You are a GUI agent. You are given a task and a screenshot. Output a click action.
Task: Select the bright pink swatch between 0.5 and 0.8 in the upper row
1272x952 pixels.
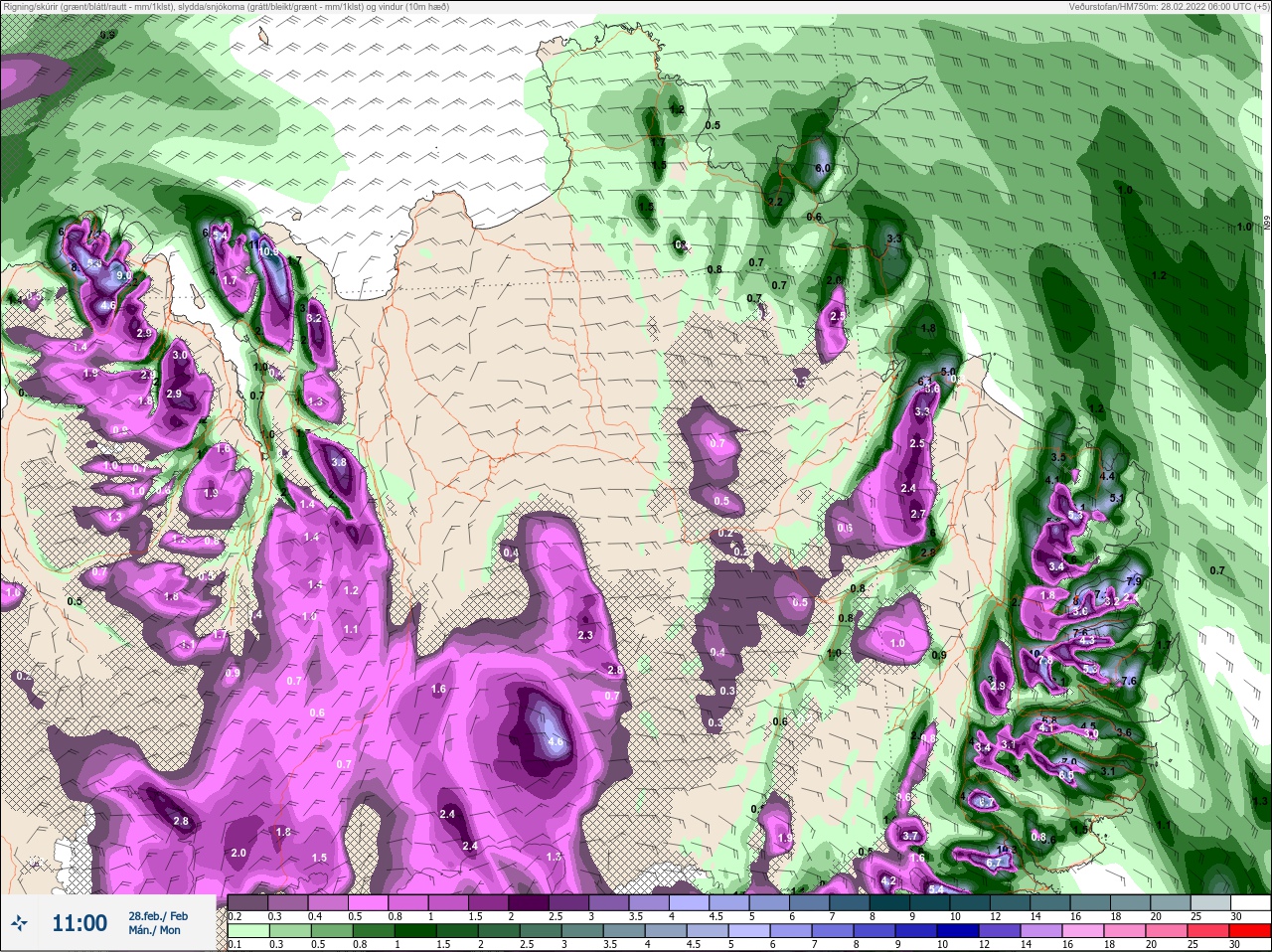368,902
